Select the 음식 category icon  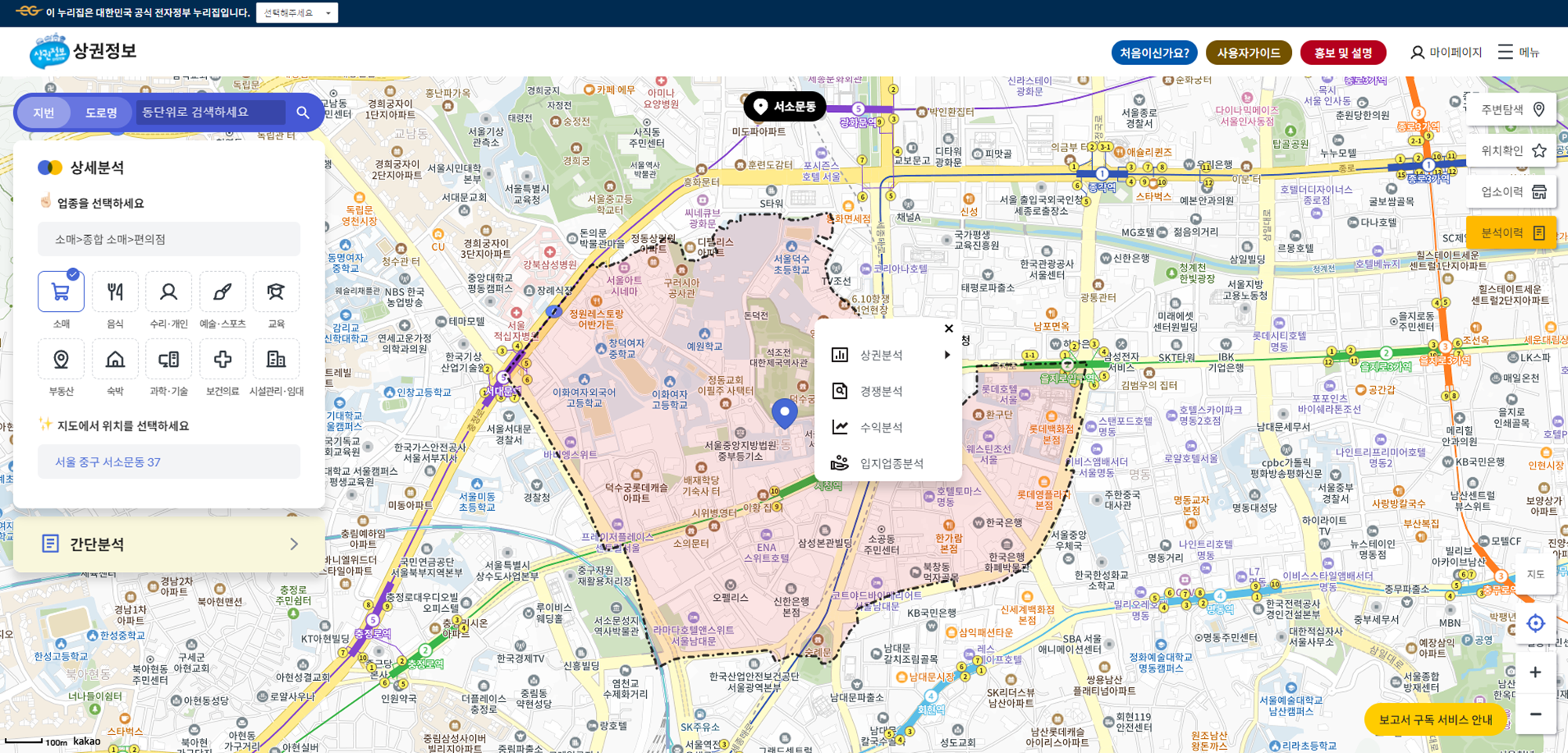pyautogui.click(x=114, y=291)
